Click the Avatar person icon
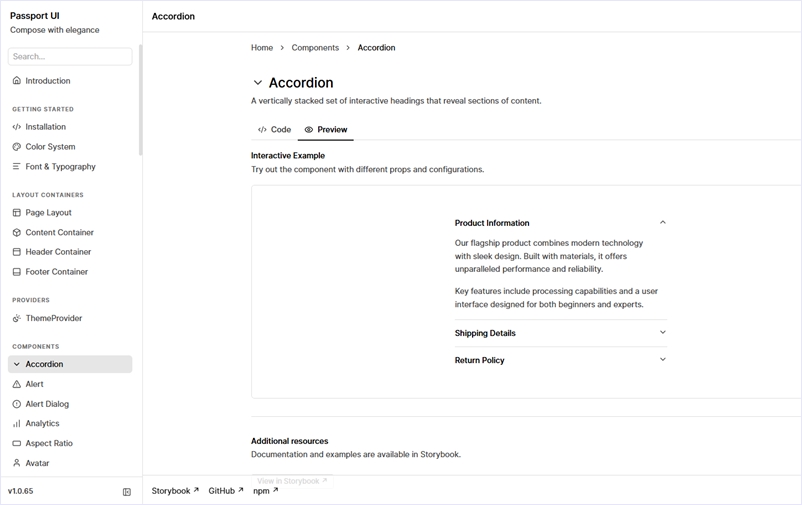The width and height of the screenshot is (802, 505). pos(16,463)
